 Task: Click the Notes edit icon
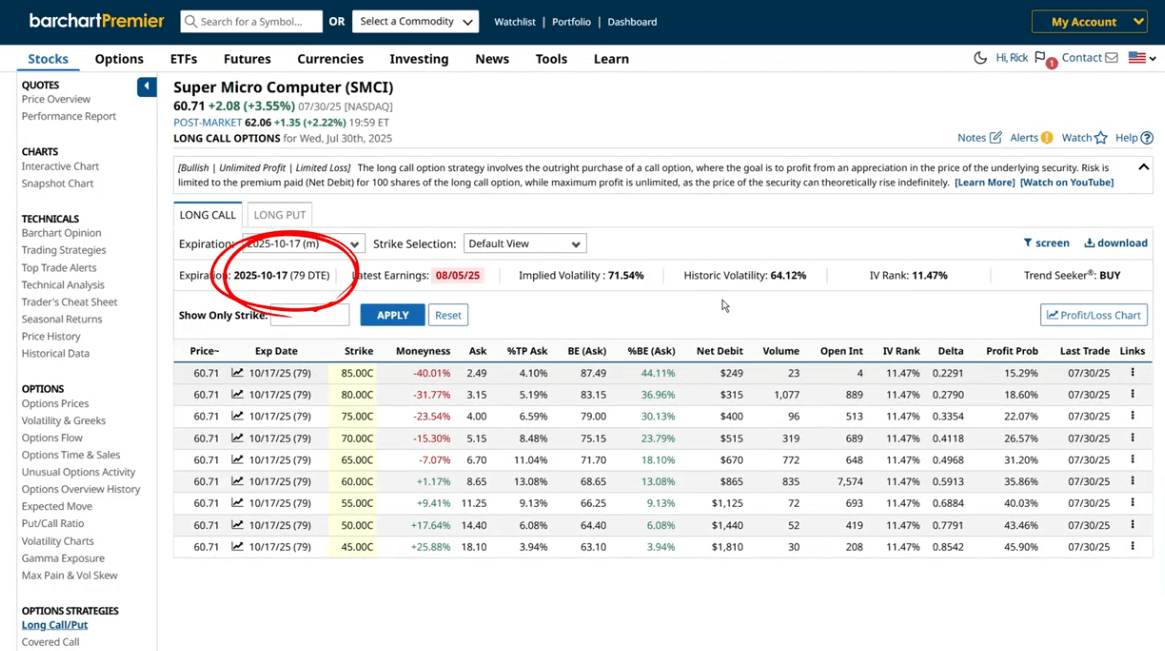pyautogui.click(x=998, y=137)
